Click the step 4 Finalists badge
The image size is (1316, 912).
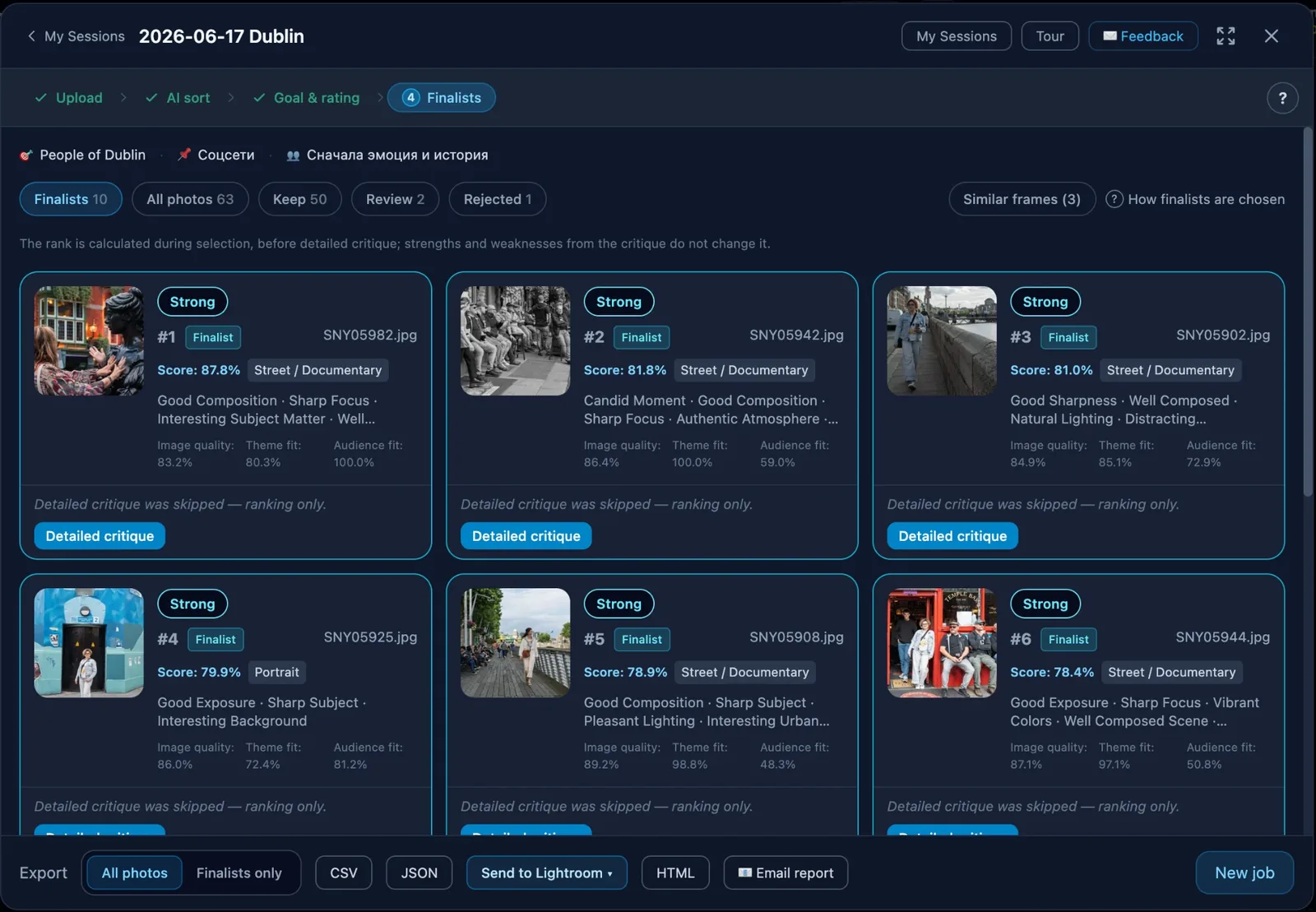[442, 98]
